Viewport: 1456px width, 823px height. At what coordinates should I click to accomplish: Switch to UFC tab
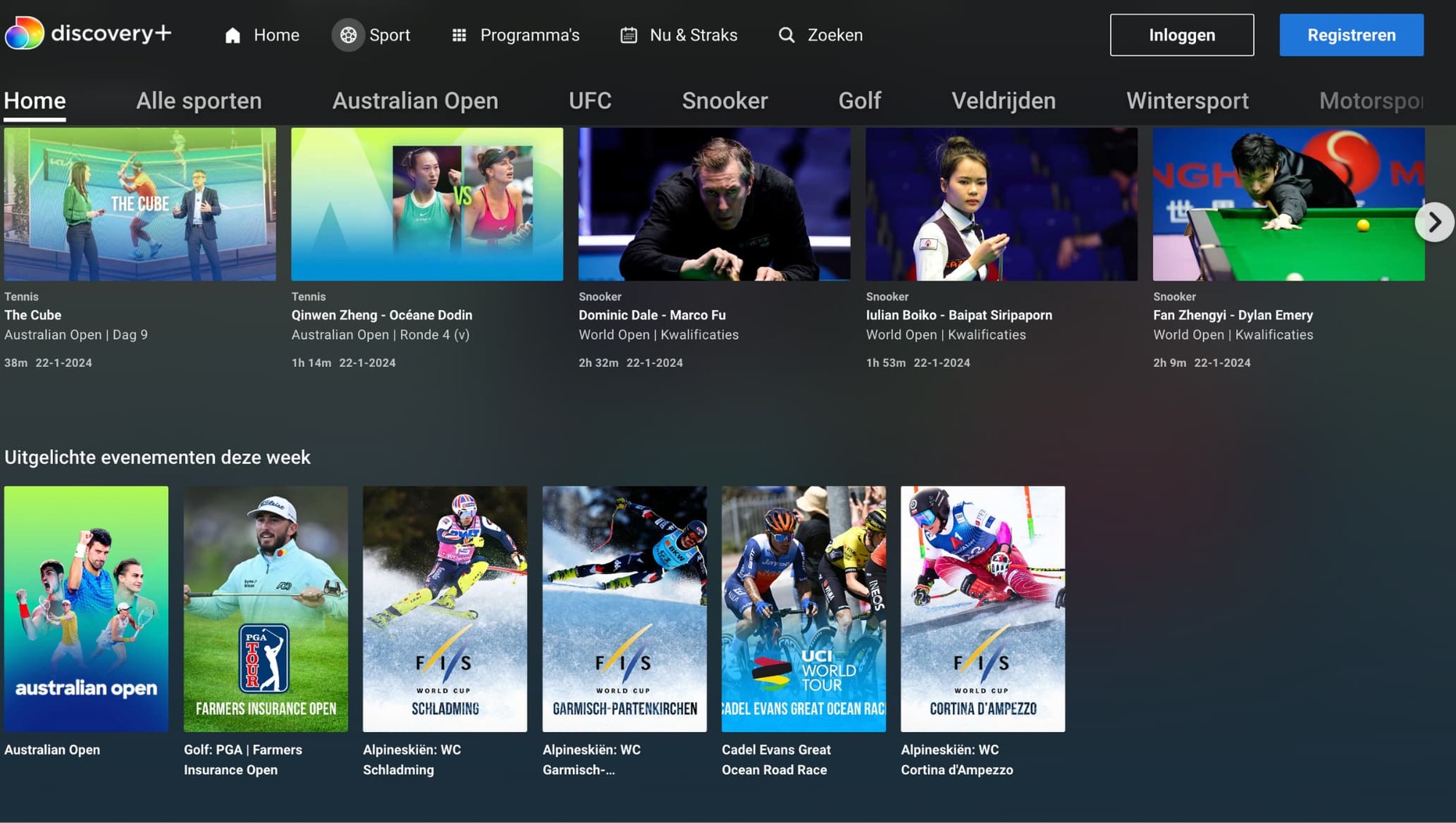pos(590,101)
